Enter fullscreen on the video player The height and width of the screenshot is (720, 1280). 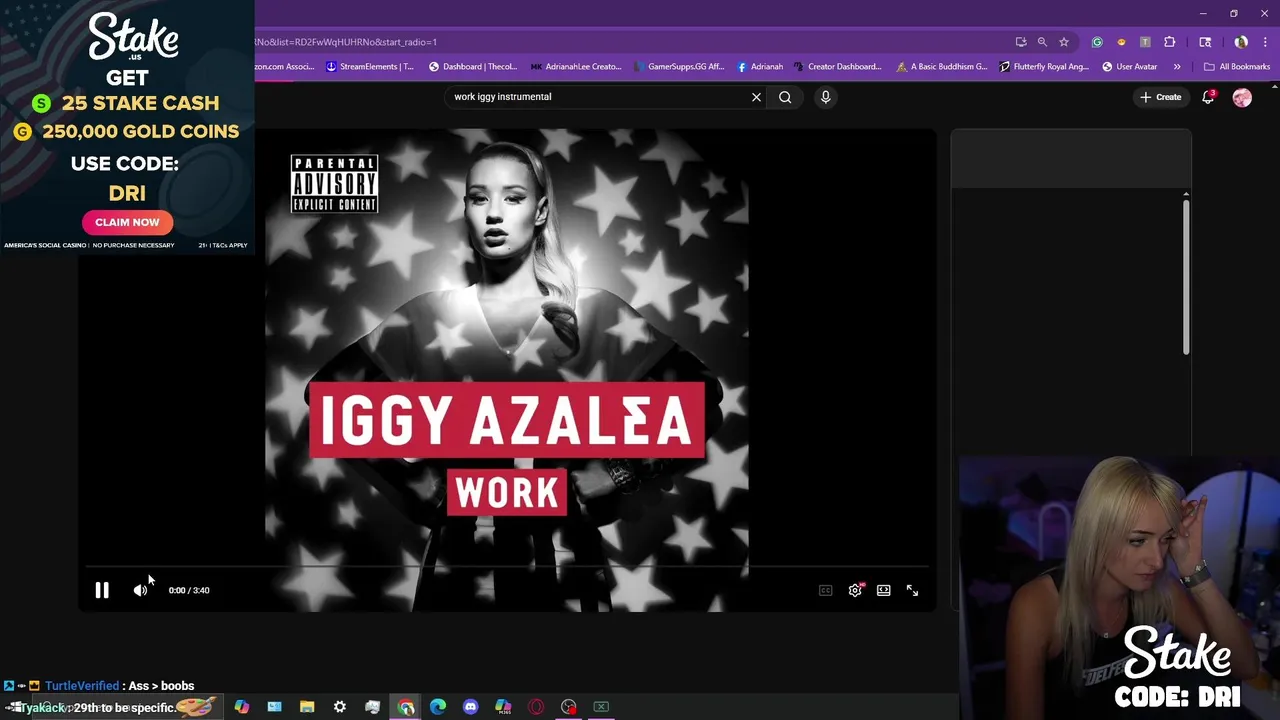(912, 590)
